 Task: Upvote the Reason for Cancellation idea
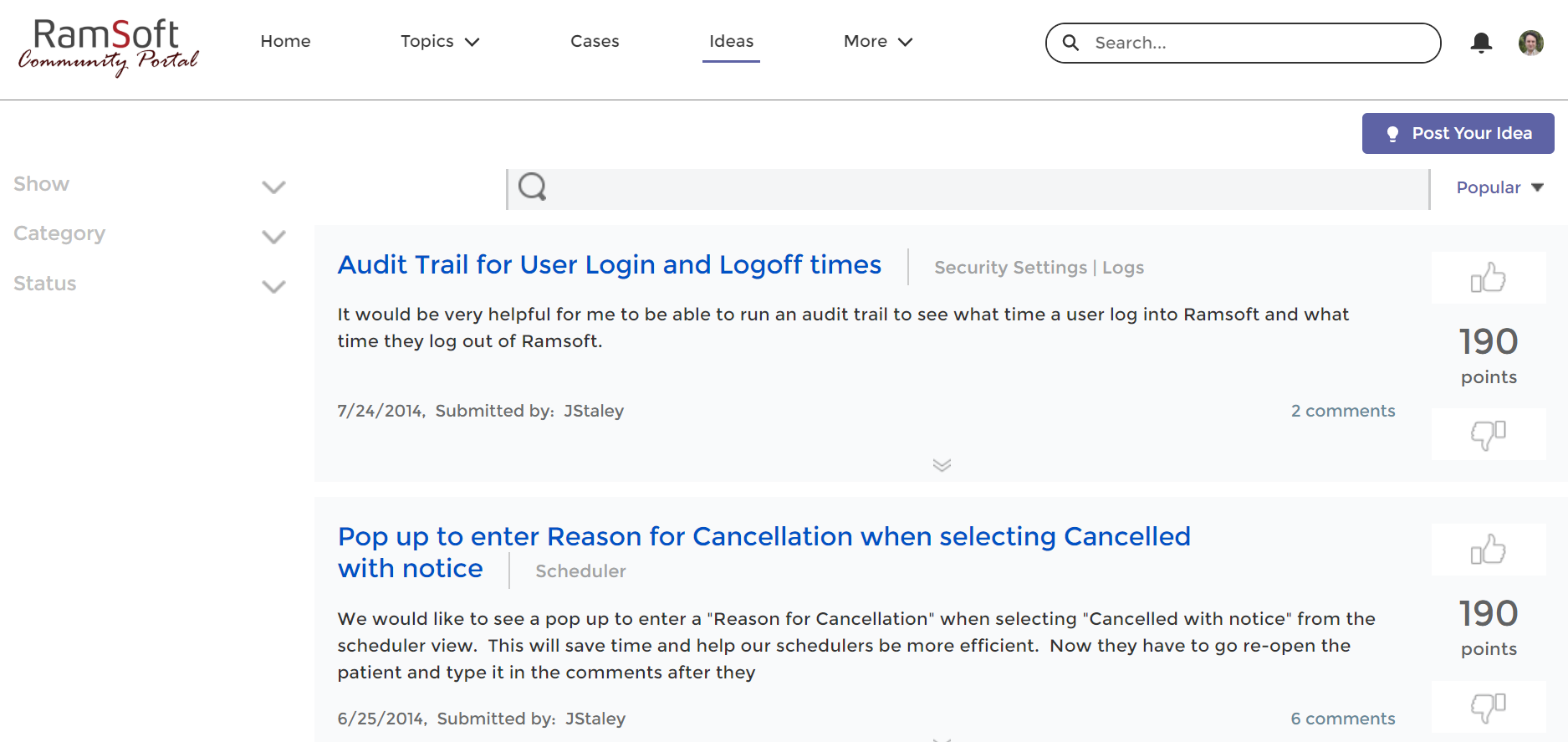pos(1488,550)
